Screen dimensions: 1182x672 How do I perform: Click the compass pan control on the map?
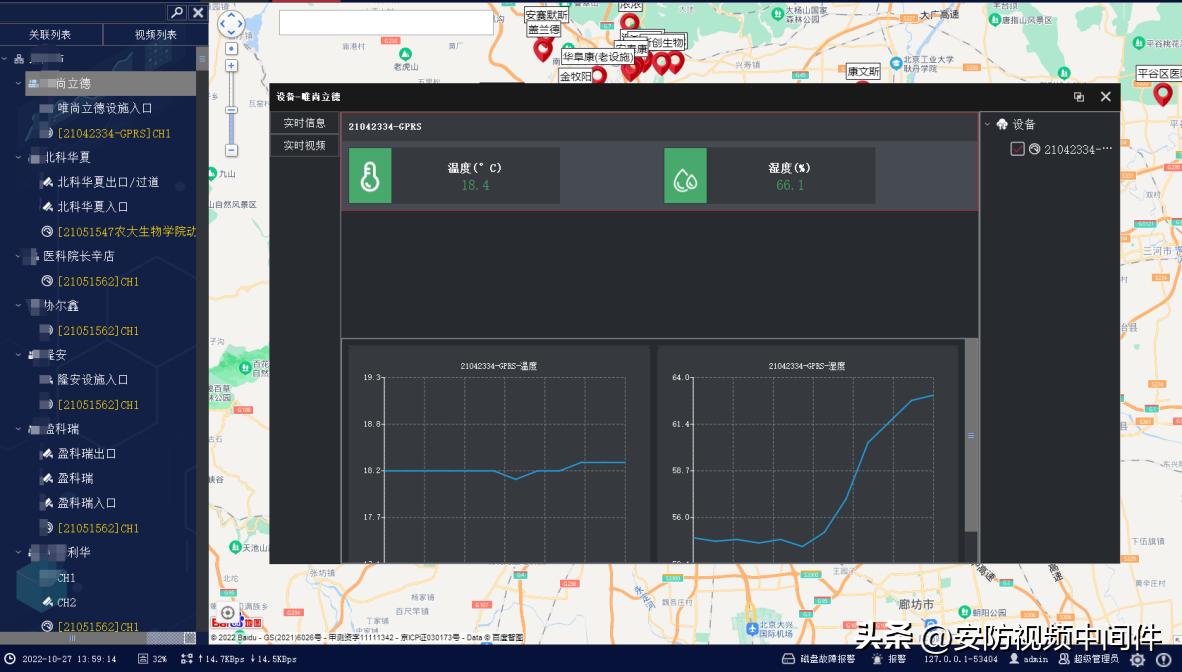pyautogui.click(x=230, y=23)
